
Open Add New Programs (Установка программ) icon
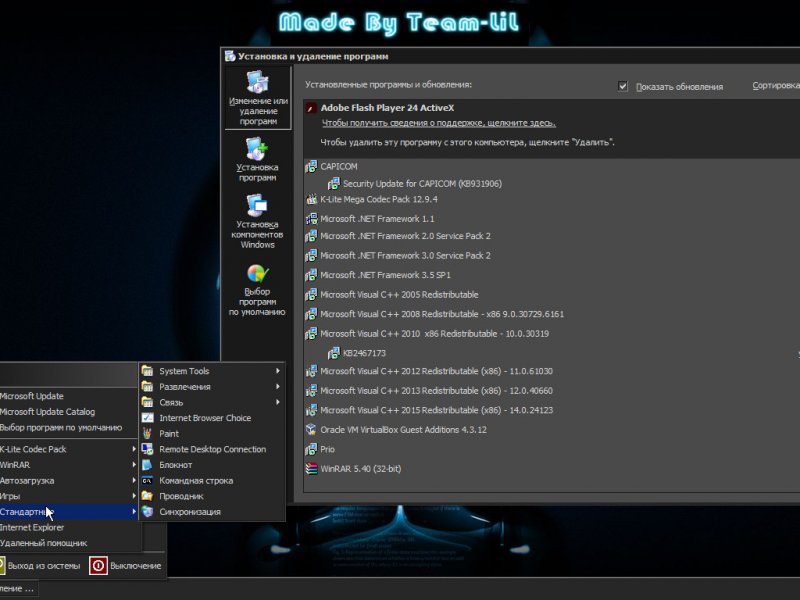(257, 149)
